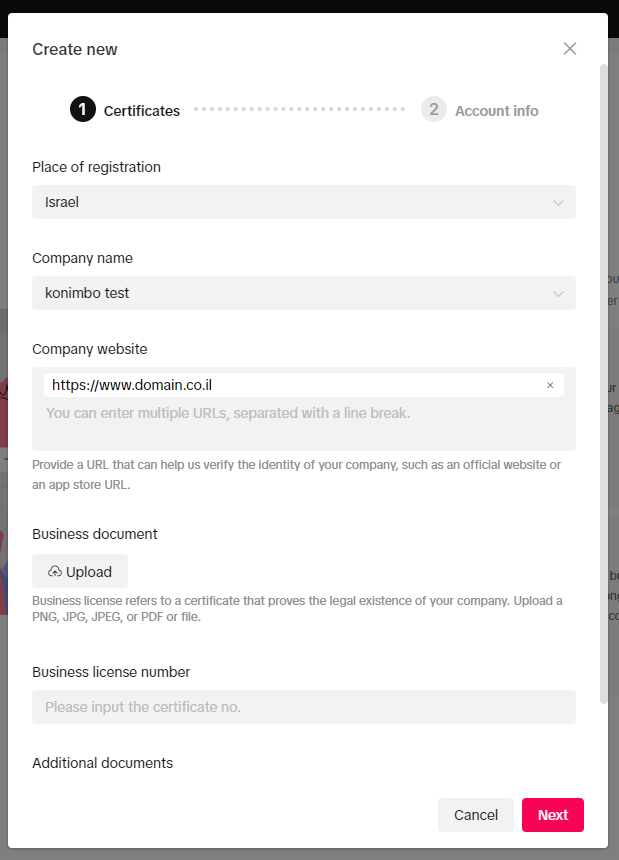Click the dialog vertical scrollbar
The height and width of the screenshot is (860, 619).
click(x=604, y=384)
